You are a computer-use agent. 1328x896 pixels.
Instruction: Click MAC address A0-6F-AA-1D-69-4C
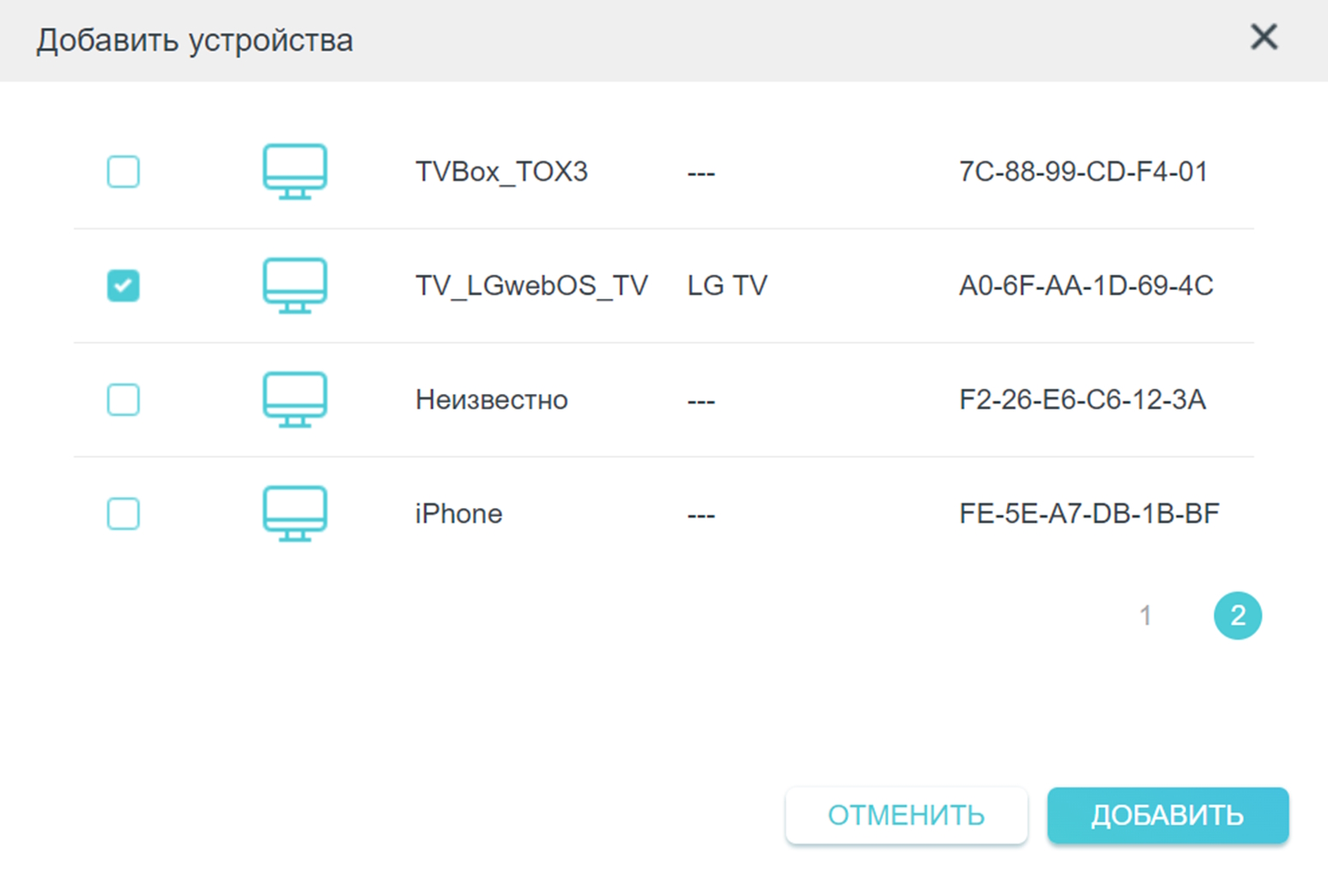1086,286
